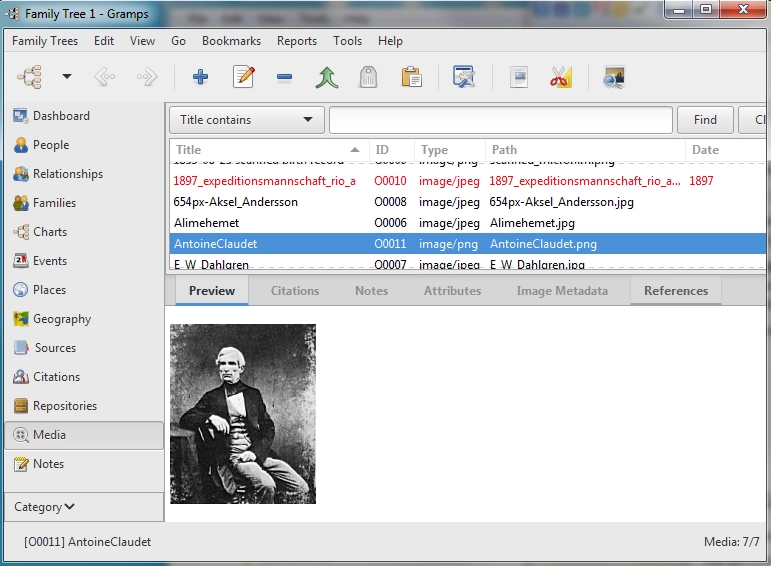This screenshot has width=771, height=566.
Task: Open the Edit menu
Action: 104,41
